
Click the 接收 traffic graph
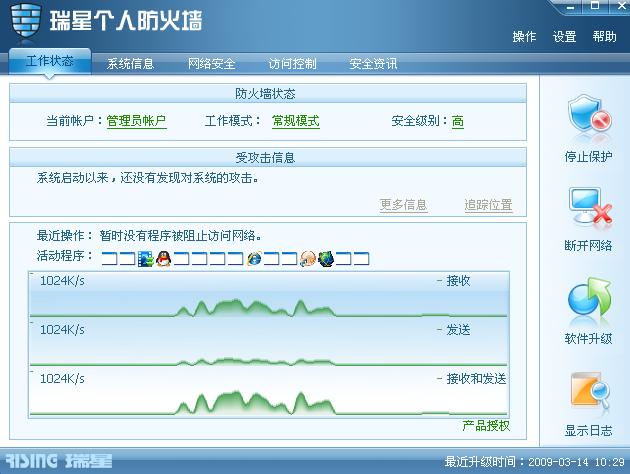pos(269,295)
